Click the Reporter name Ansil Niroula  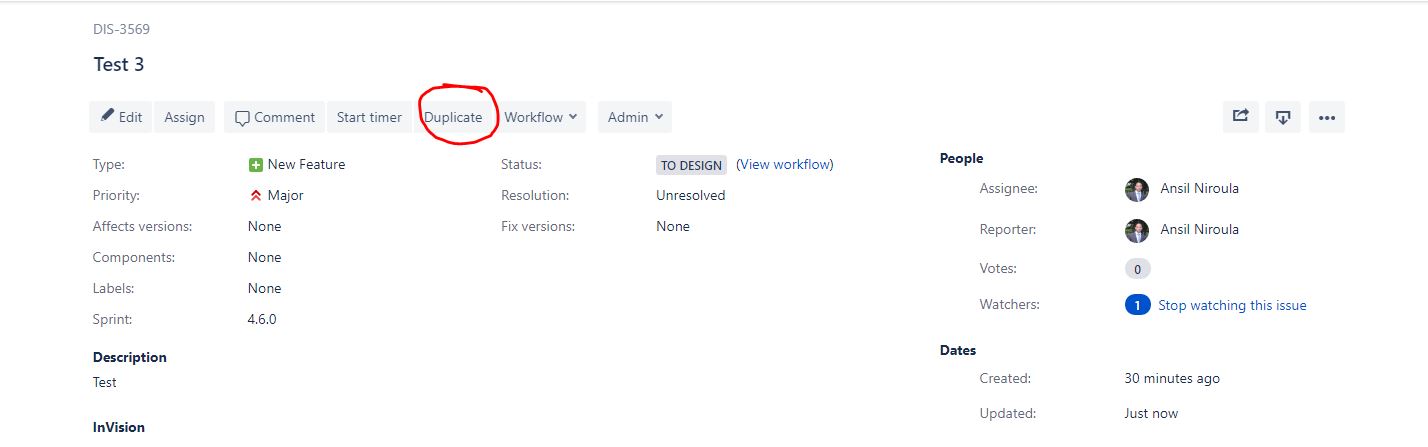(1199, 229)
